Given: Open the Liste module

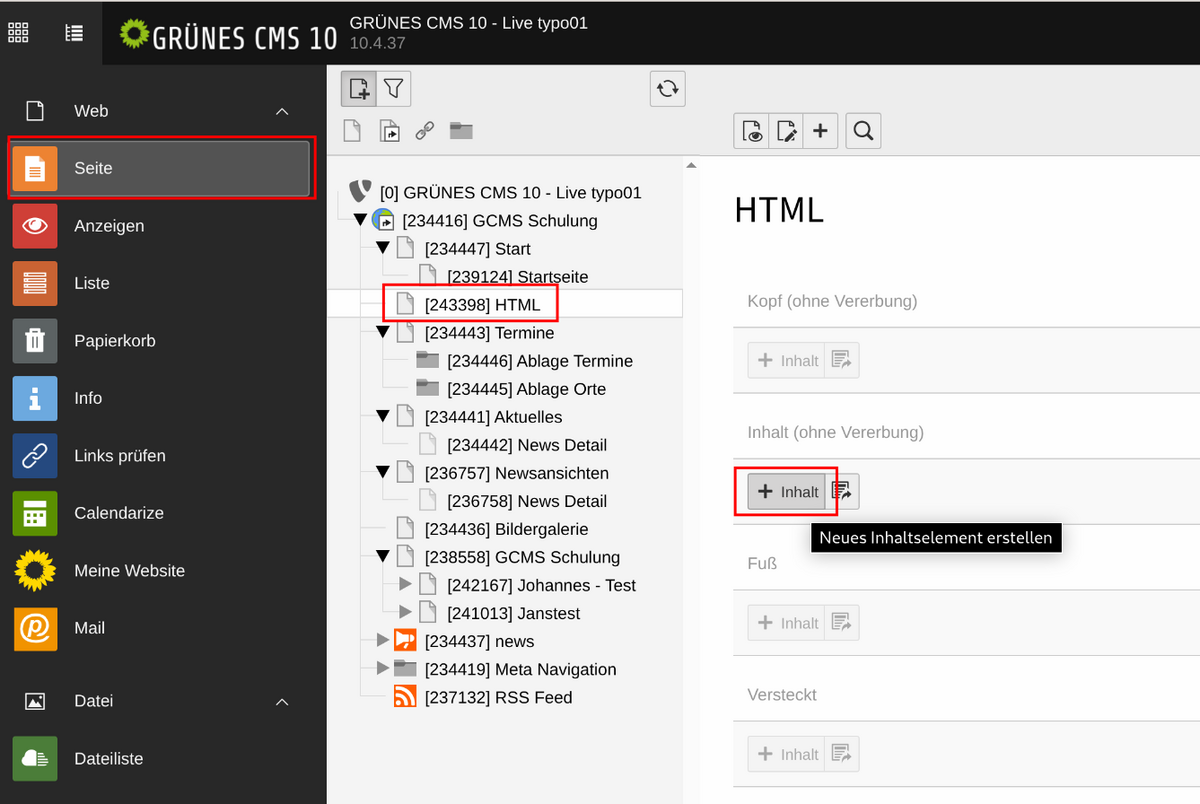Looking at the screenshot, I should coord(90,283).
